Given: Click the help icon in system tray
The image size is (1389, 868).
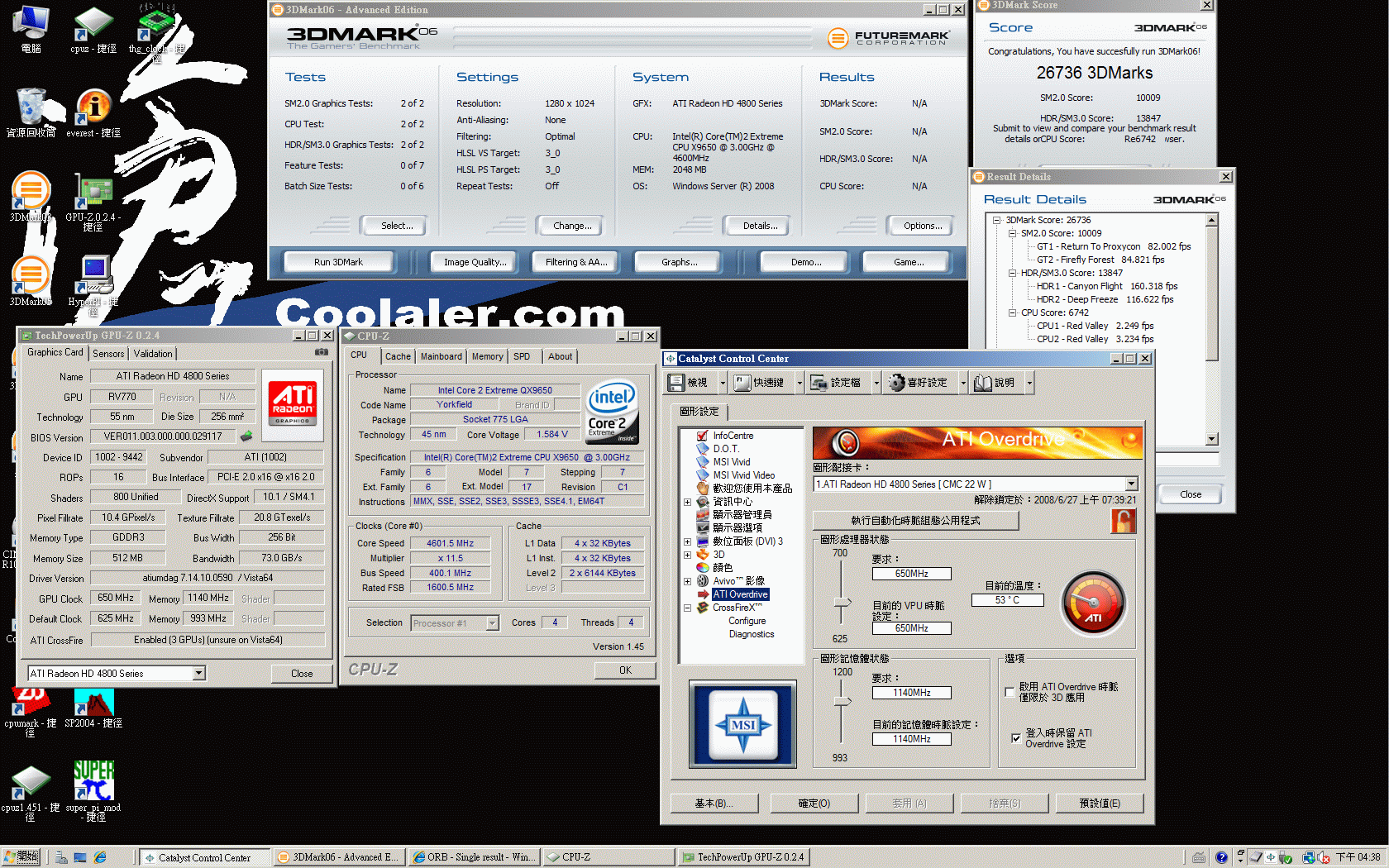Looking at the screenshot, I should tap(1221, 857).
